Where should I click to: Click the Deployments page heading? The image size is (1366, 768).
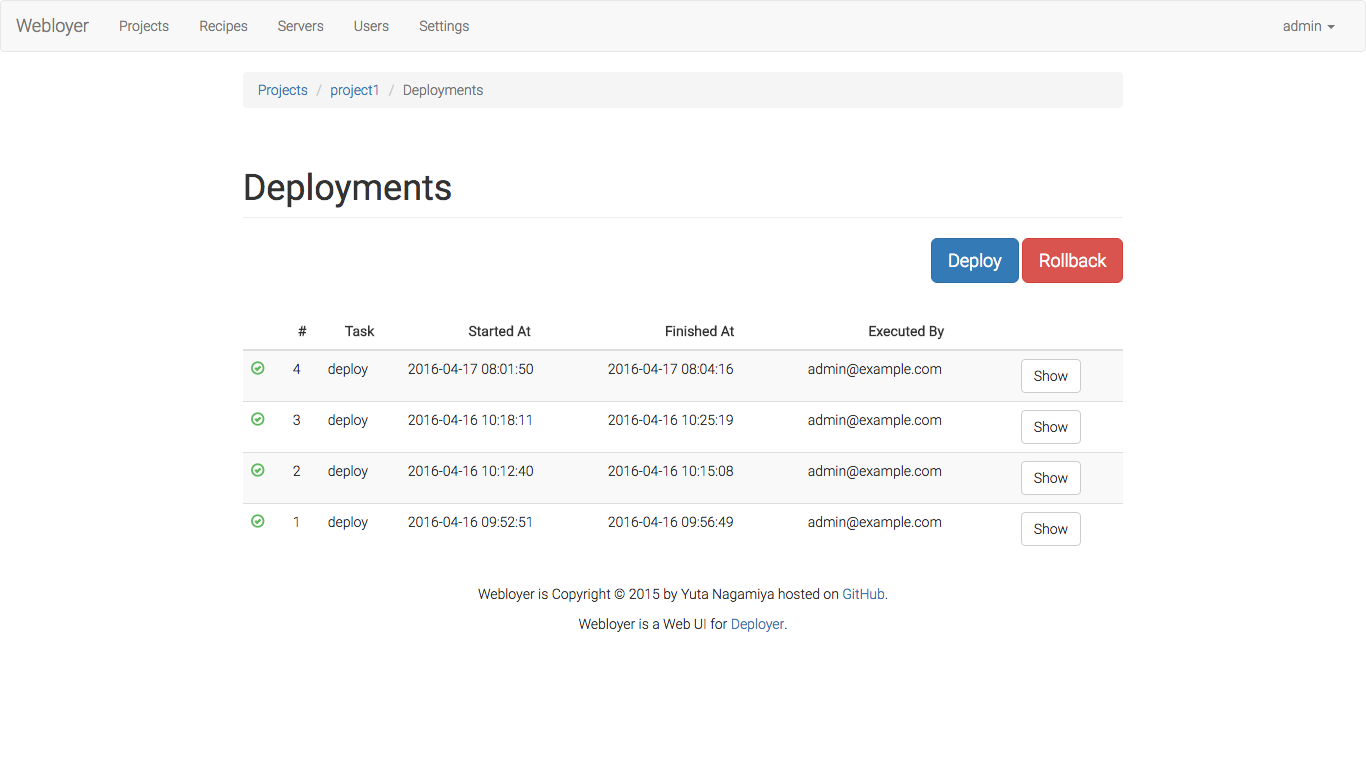coord(348,188)
